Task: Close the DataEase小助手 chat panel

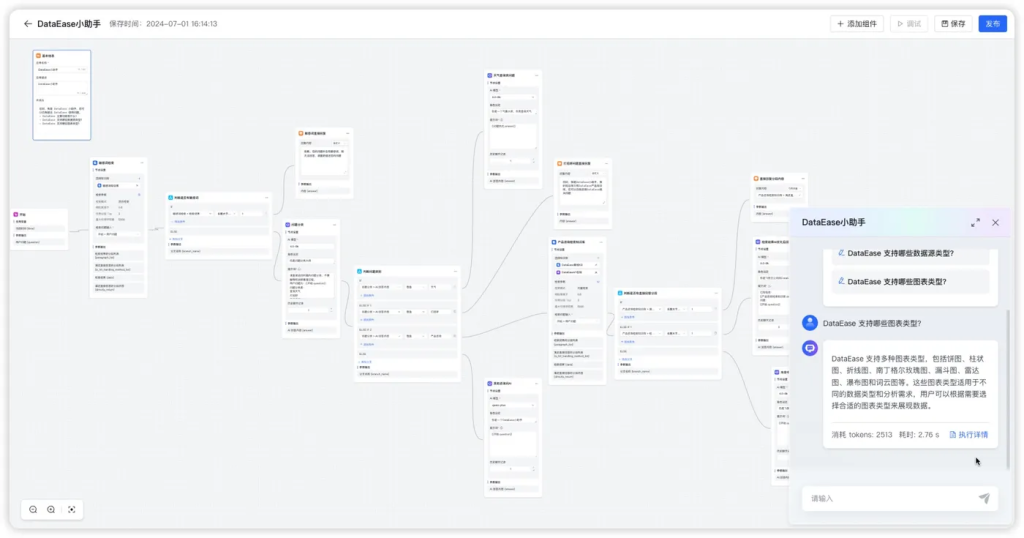Action: (x=995, y=223)
